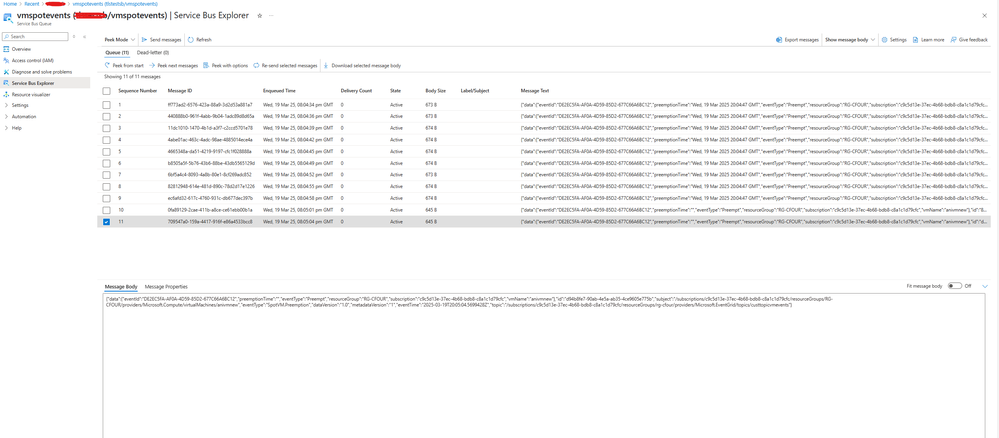Click the Peek with options icon
The image size is (999, 438).
pos(206,65)
